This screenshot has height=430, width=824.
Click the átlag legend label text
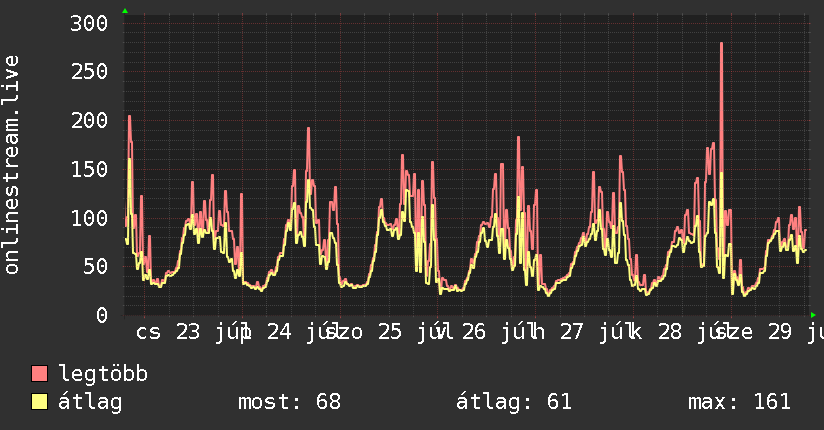pyautogui.click(x=90, y=402)
